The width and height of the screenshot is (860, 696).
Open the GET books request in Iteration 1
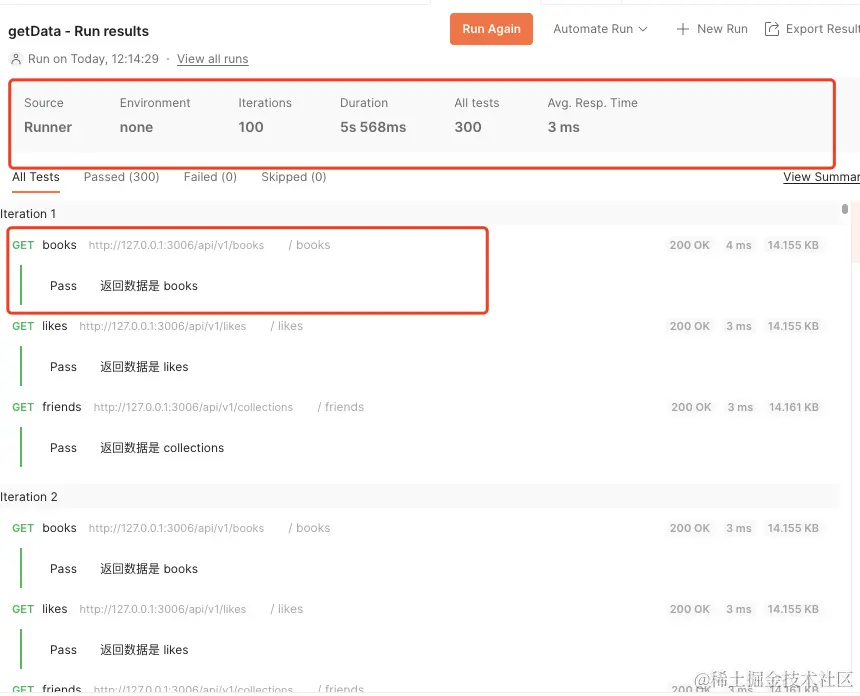pos(60,245)
